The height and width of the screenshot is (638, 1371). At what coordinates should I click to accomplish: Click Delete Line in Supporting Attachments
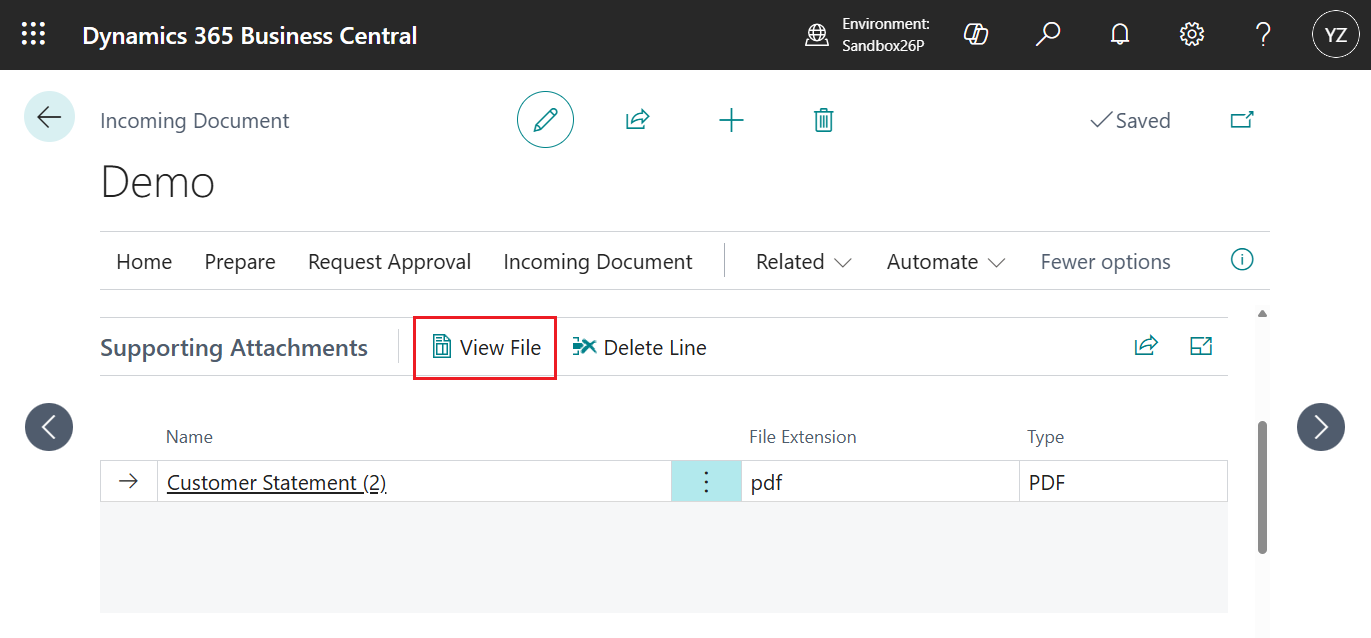click(640, 347)
